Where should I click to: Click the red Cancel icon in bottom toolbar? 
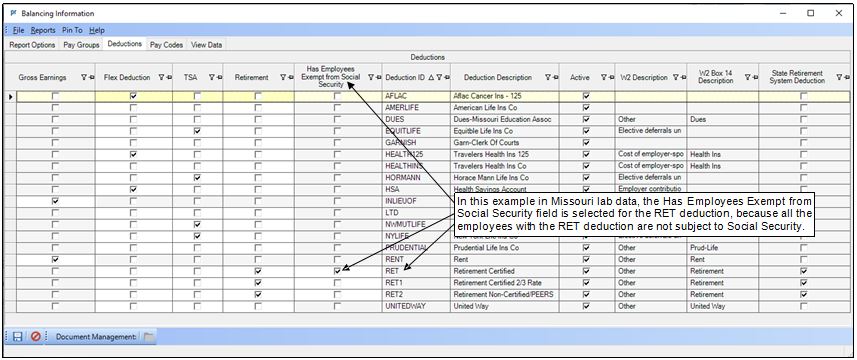[x=36, y=337]
